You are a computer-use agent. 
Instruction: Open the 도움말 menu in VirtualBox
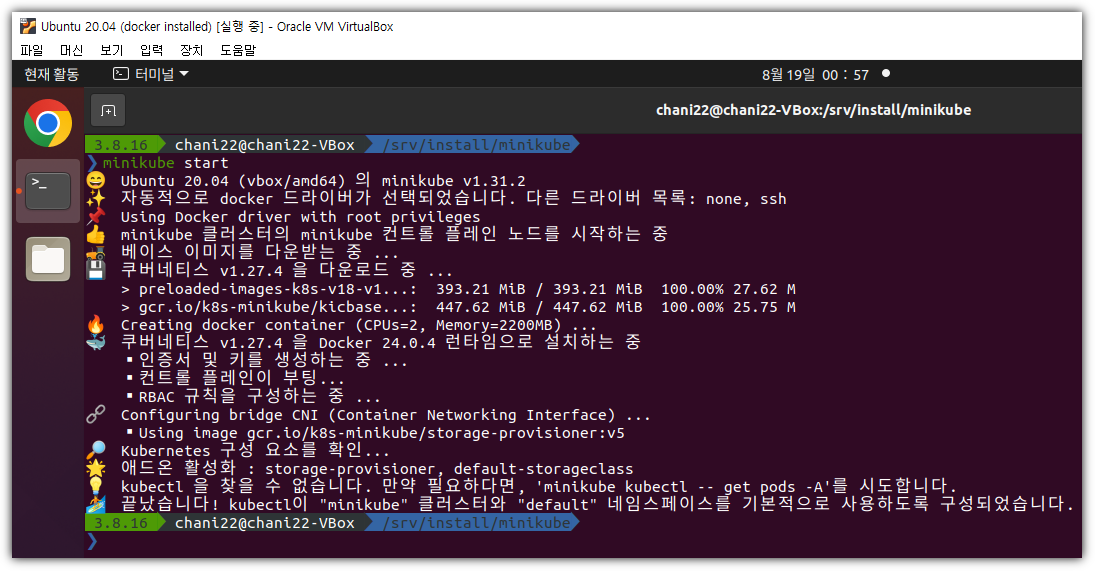(238, 50)
